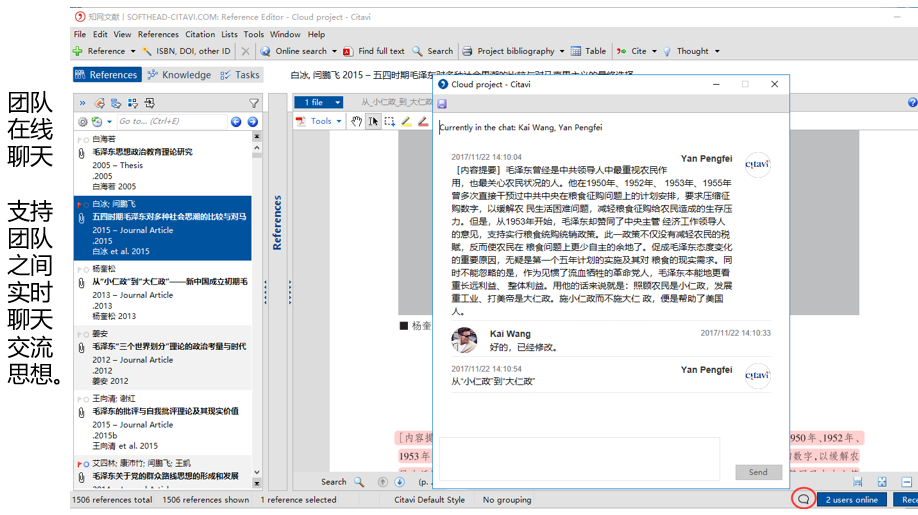
Task: Click reference list scrollbar down arrow
Action: [256, 472]
